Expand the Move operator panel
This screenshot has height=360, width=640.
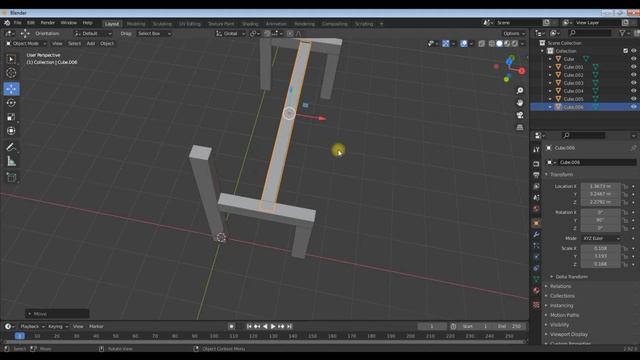(57, 314)
